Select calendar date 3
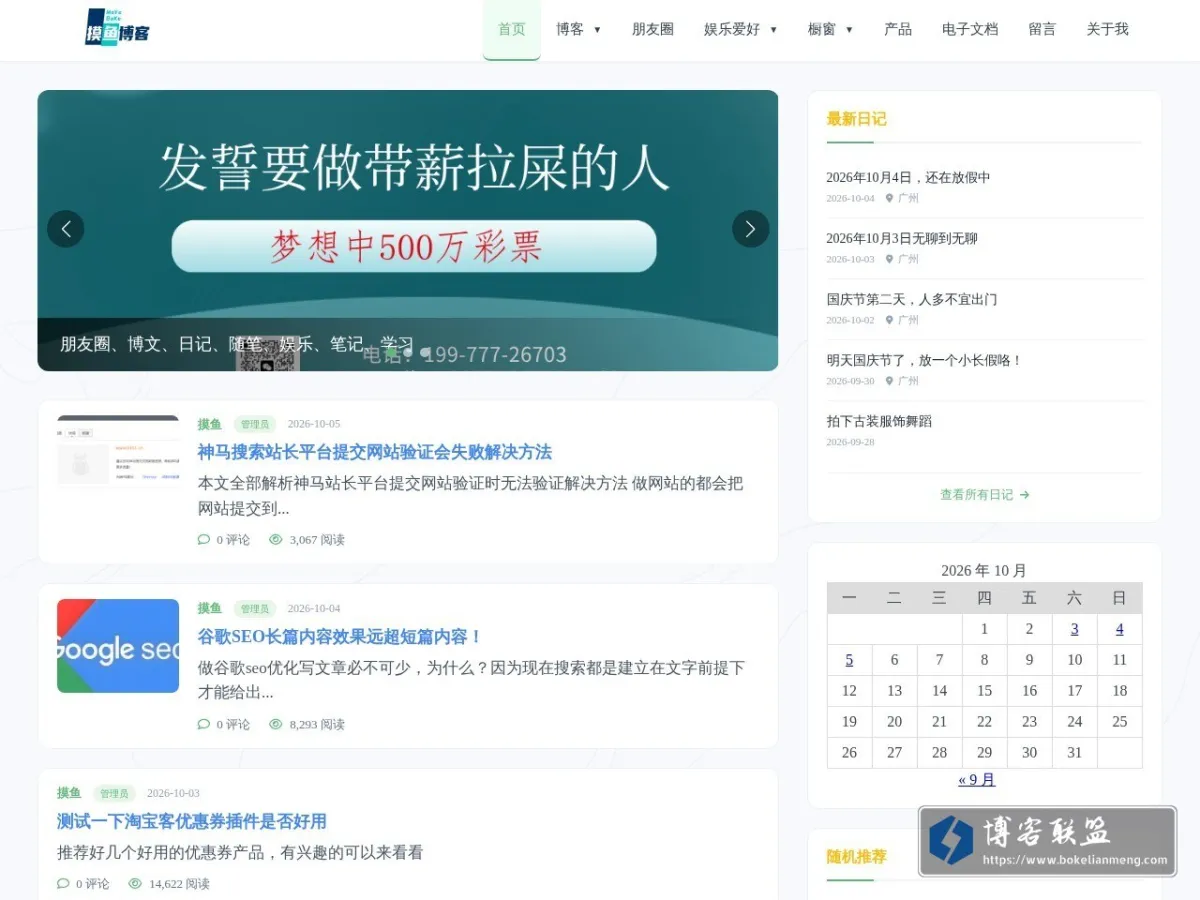This screenshot has width=1200, height=900. tap(1074, 629)
